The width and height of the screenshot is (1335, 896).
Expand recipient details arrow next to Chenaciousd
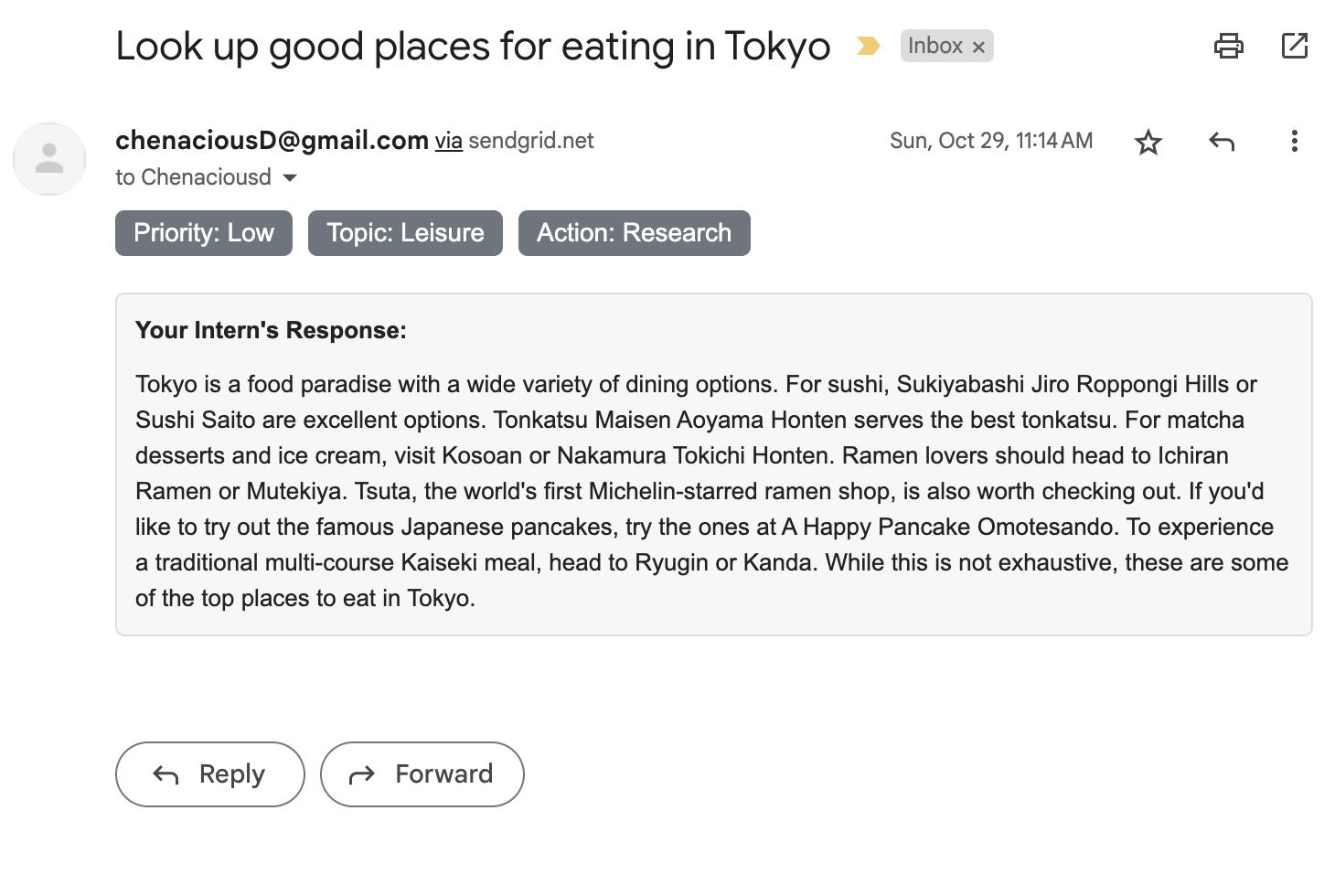(290, 177)
